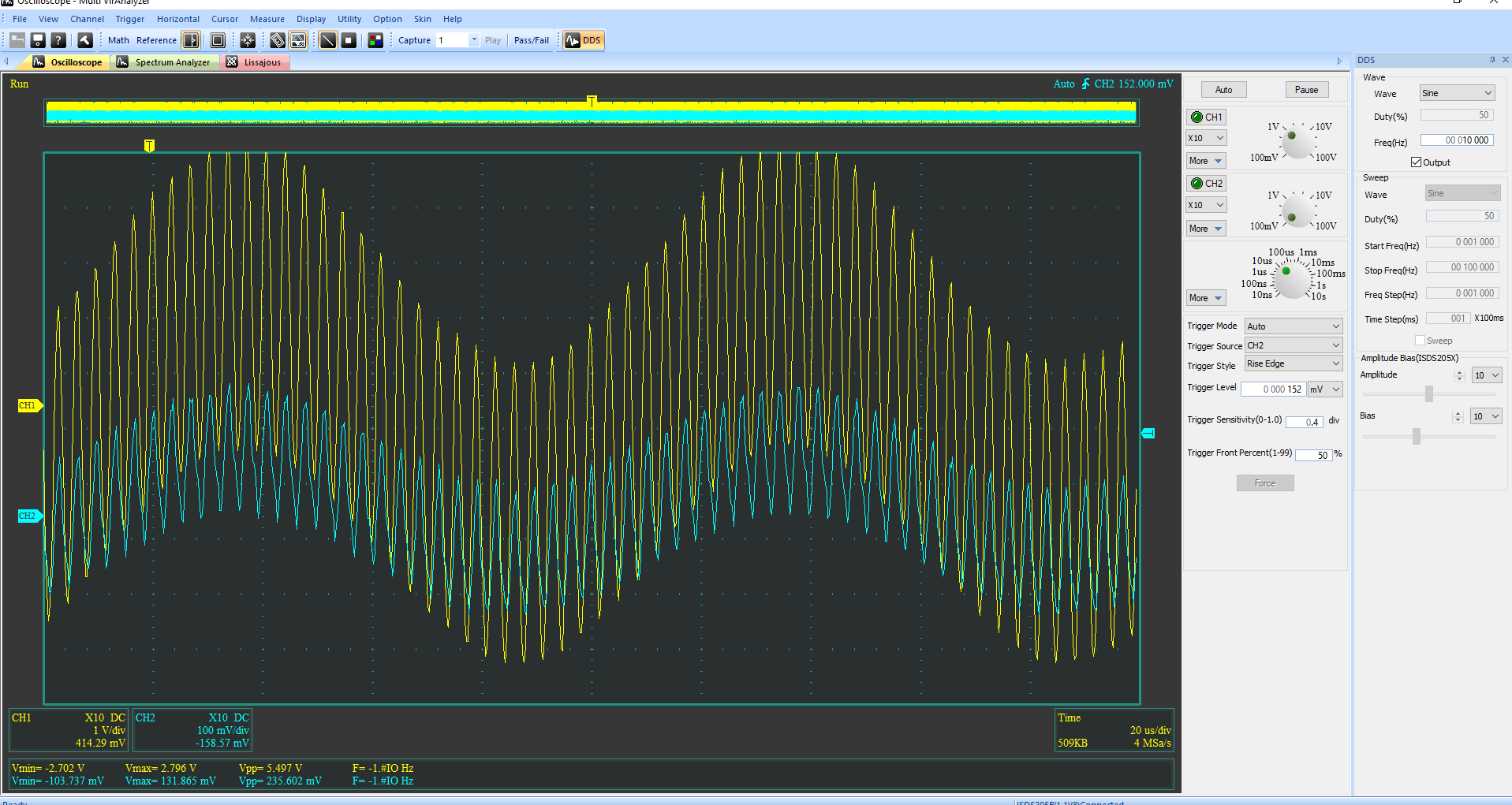Click the stop square toolbar icon
The width and height of the screenshot is (1512, 805).
point(349,40)
